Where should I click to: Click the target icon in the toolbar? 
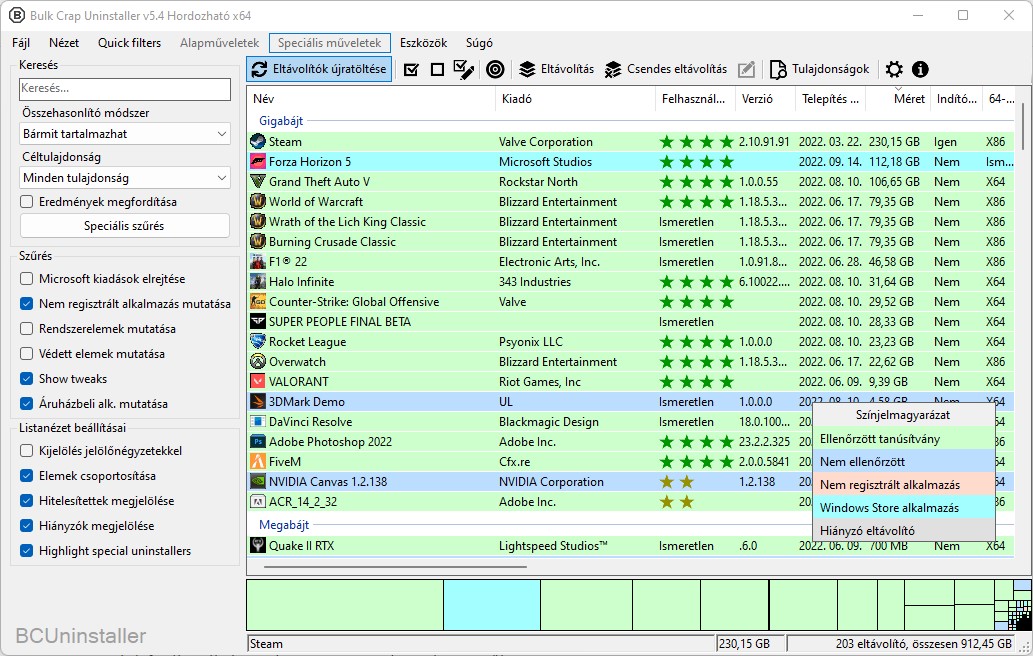click(494, 70)
